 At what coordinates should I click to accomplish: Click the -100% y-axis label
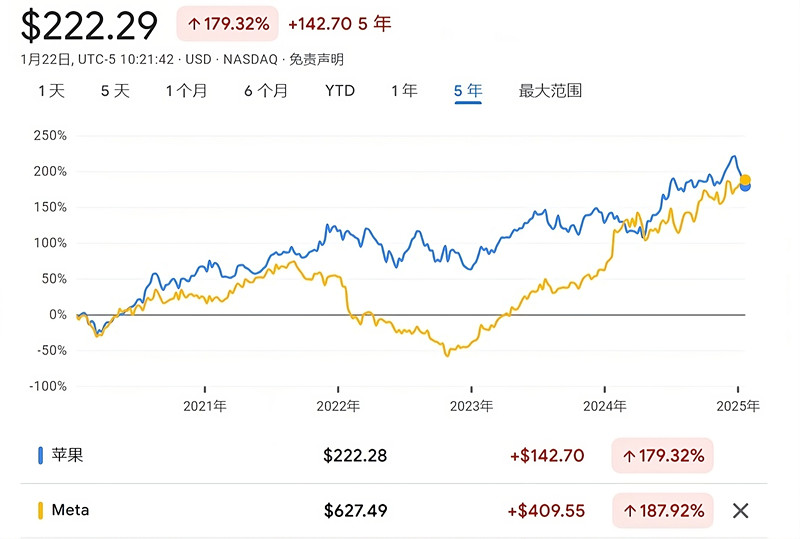point(48,386)
